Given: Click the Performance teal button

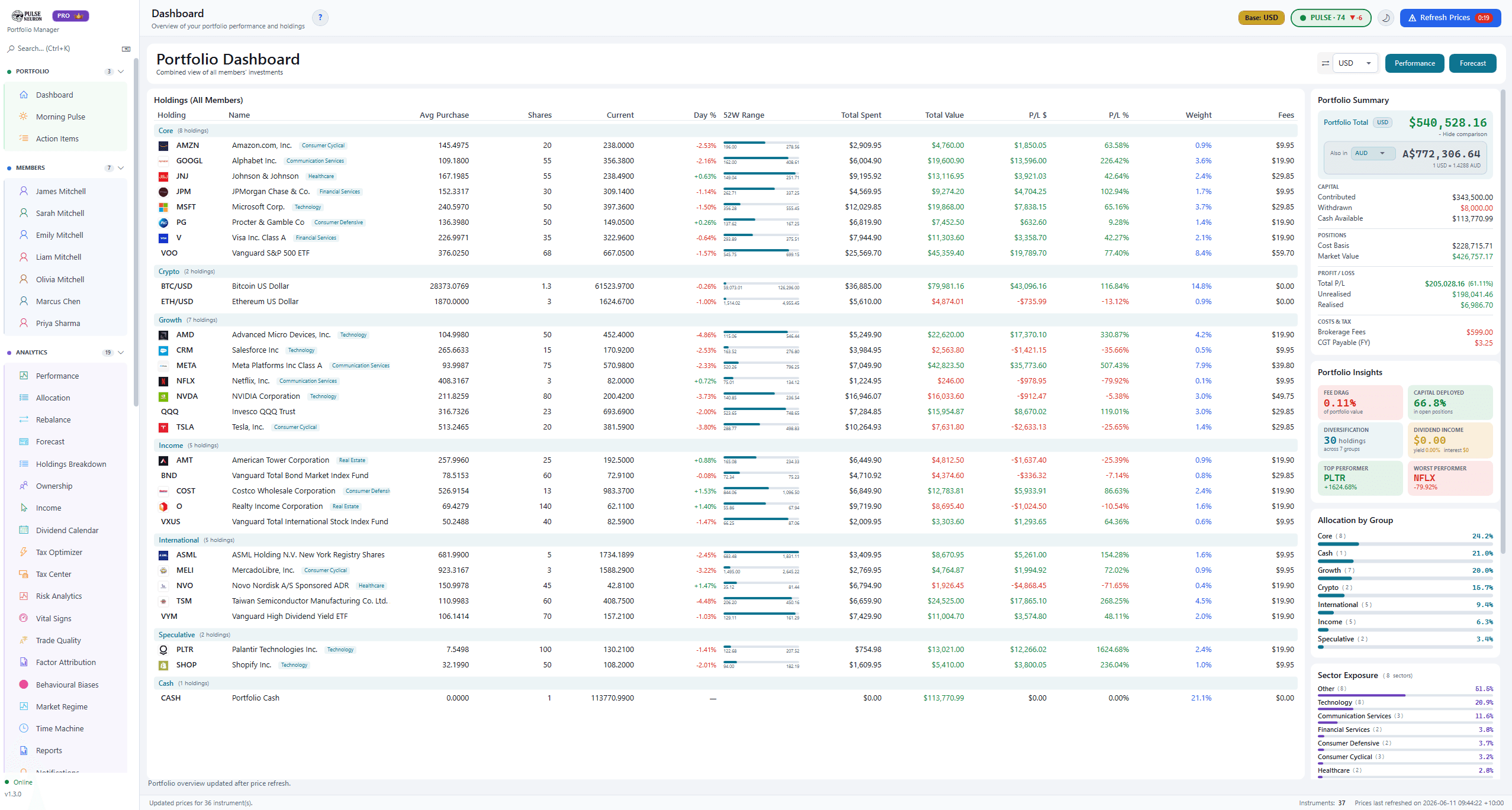Looking at the screenshot, I should pos(1414,63).
